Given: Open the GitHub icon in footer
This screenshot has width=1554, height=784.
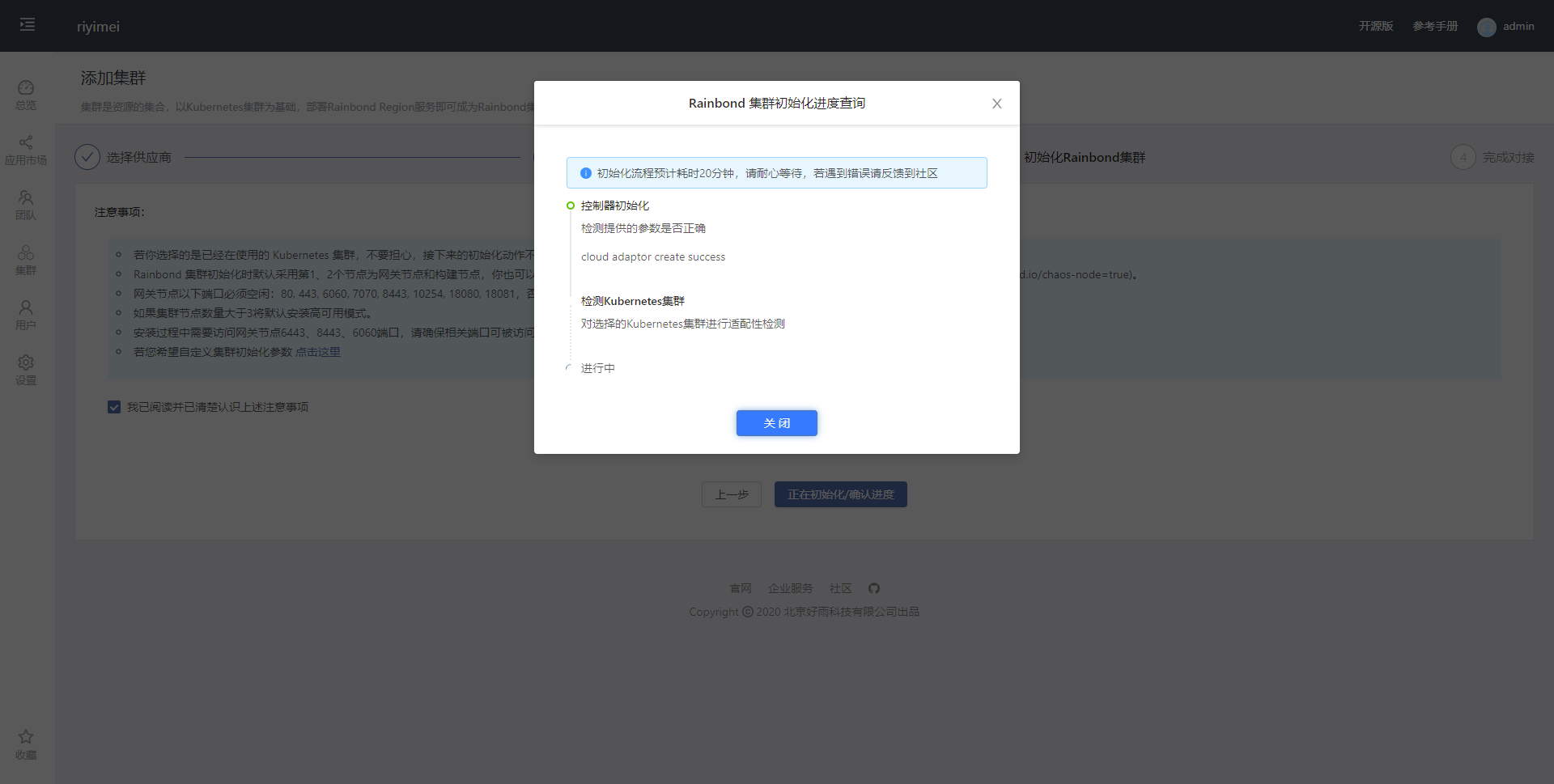Looking at the screenshot, I should pyautogui.click(x=873, y=588).
